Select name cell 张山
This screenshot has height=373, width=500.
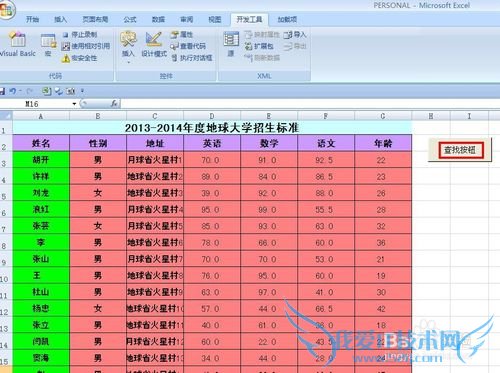click(41, 259)
